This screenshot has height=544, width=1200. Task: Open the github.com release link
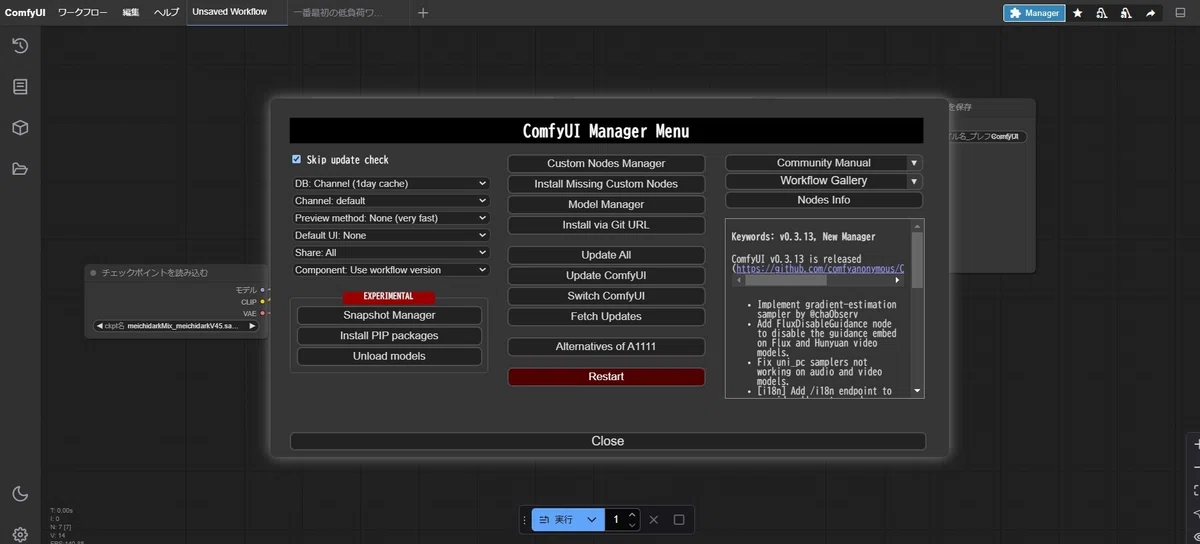point(819,269)
